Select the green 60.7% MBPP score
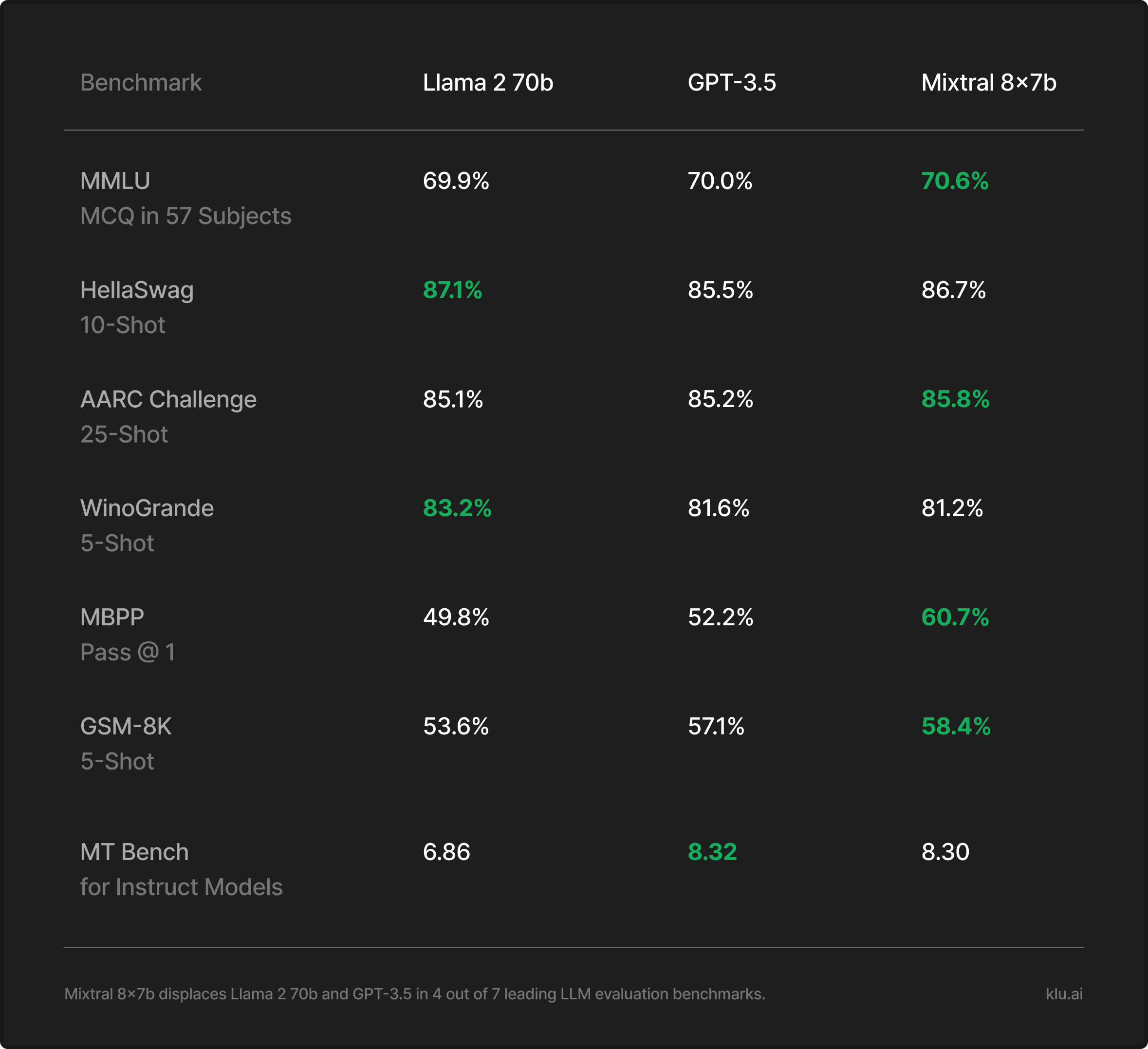 tap(955, 618)
